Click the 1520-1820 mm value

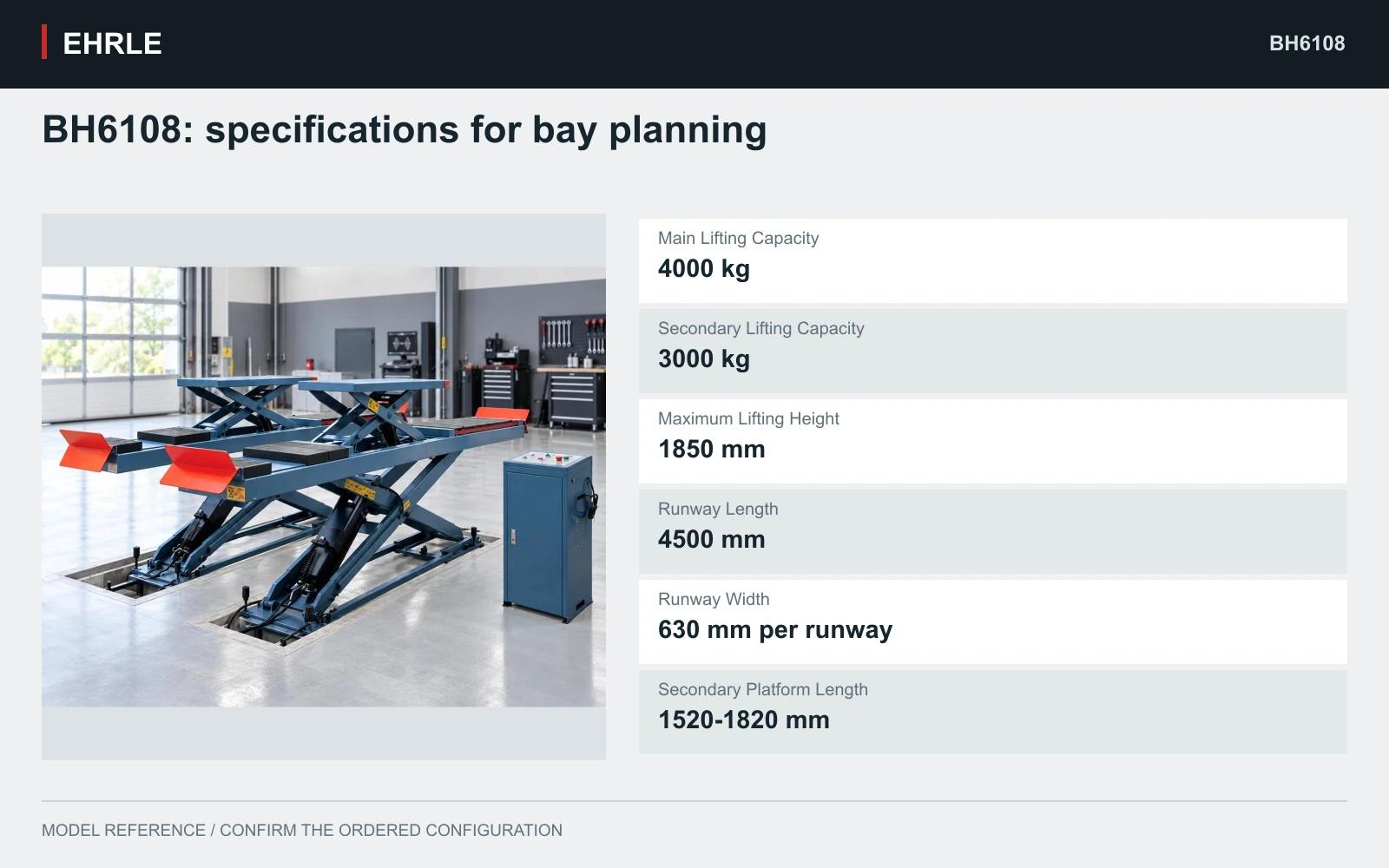tap(744, 720)
